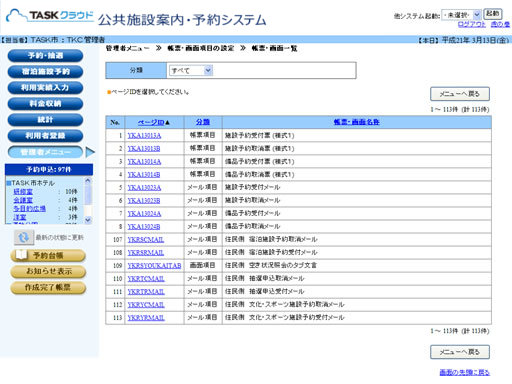Image resolution: width=512 pixels, height=384 pixels.
Task: Click the 住民側 空き状況照会のタブ文言 cell
Action: [x=357, y=265]
